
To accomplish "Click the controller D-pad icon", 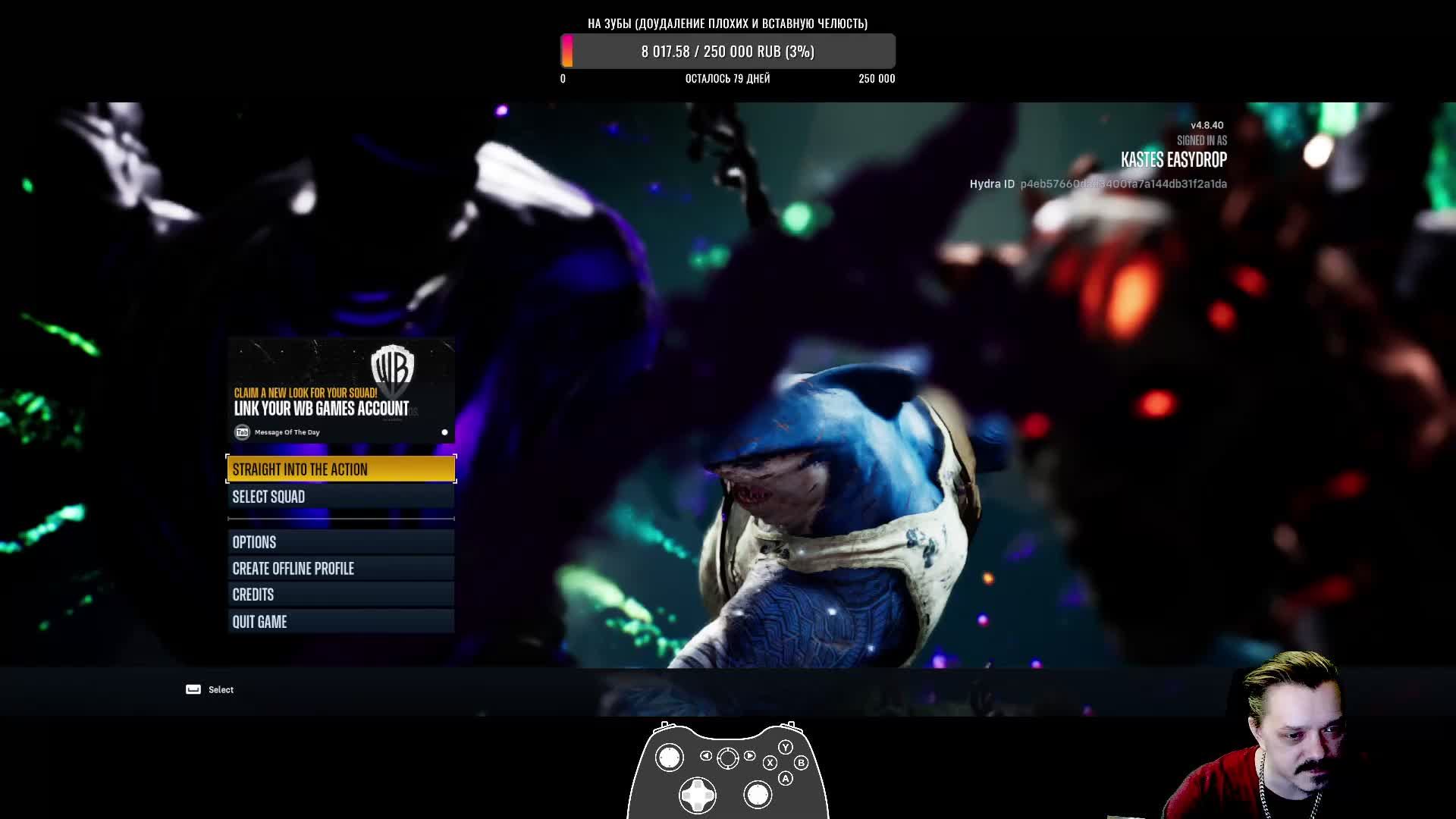I will (698, 795).
